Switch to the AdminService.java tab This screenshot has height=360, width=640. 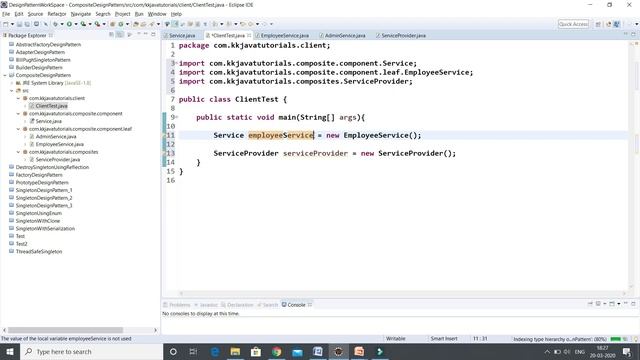(342, 36)
